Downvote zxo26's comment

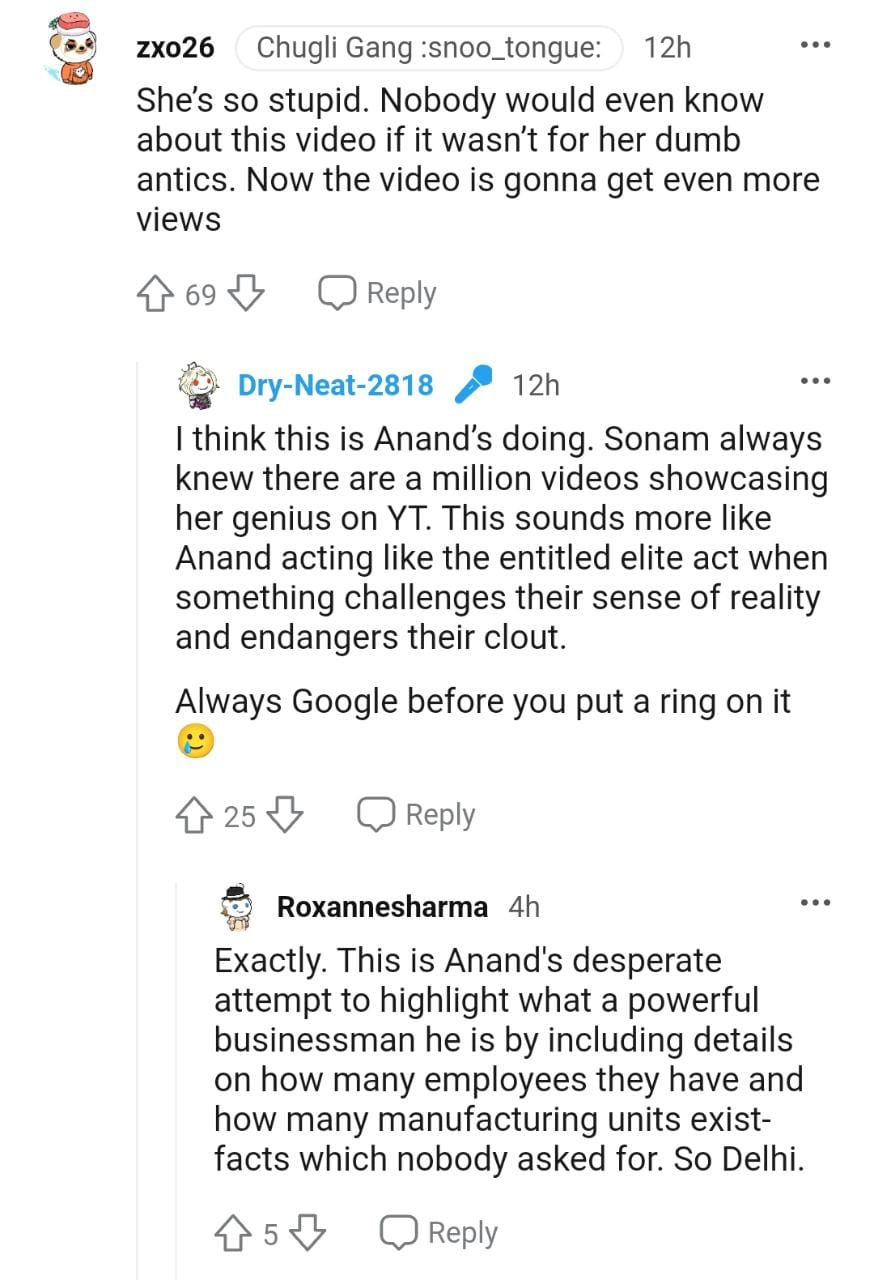[x=246, y=293]
